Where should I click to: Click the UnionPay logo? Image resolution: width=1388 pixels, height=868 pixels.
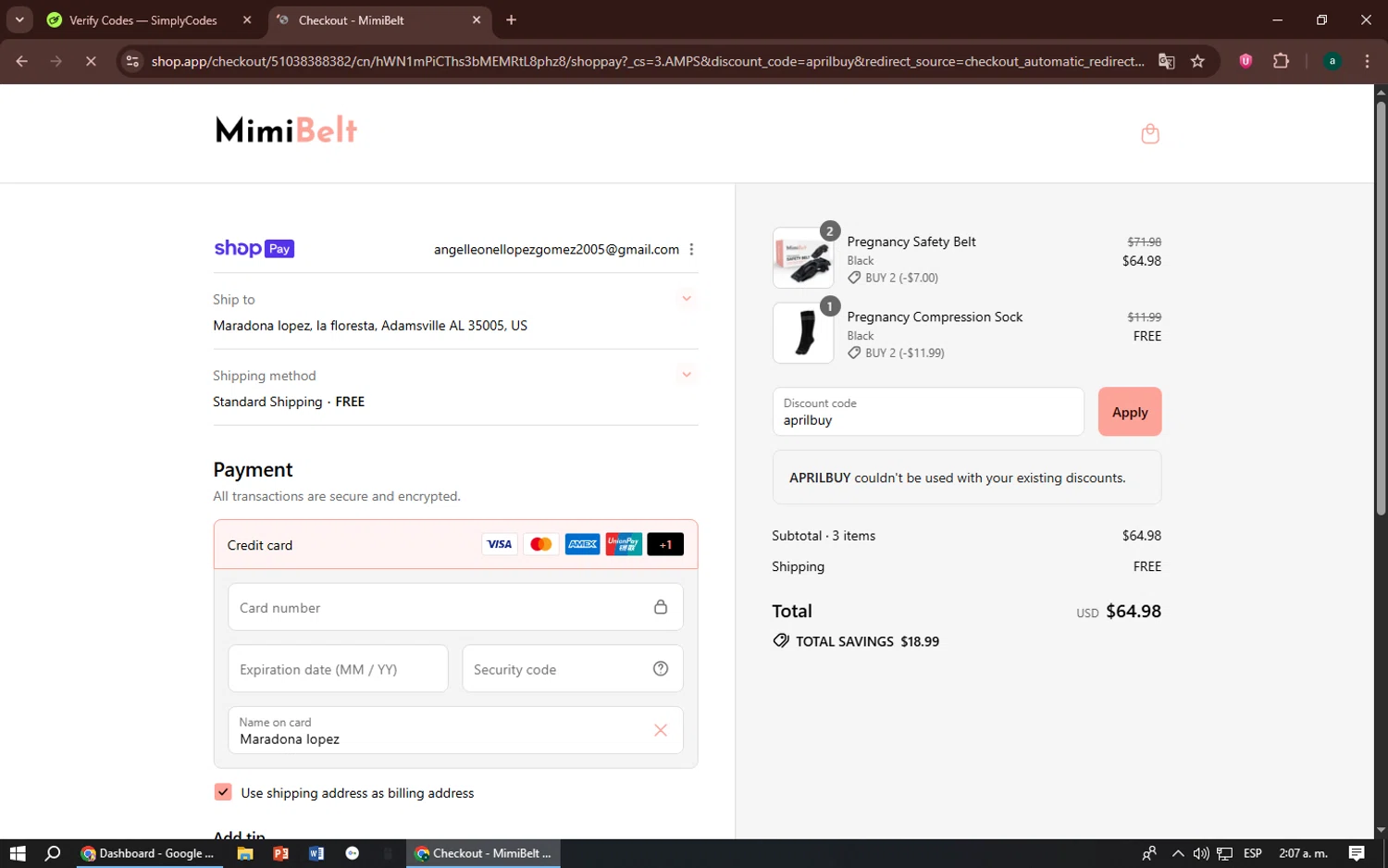[624, 544]
